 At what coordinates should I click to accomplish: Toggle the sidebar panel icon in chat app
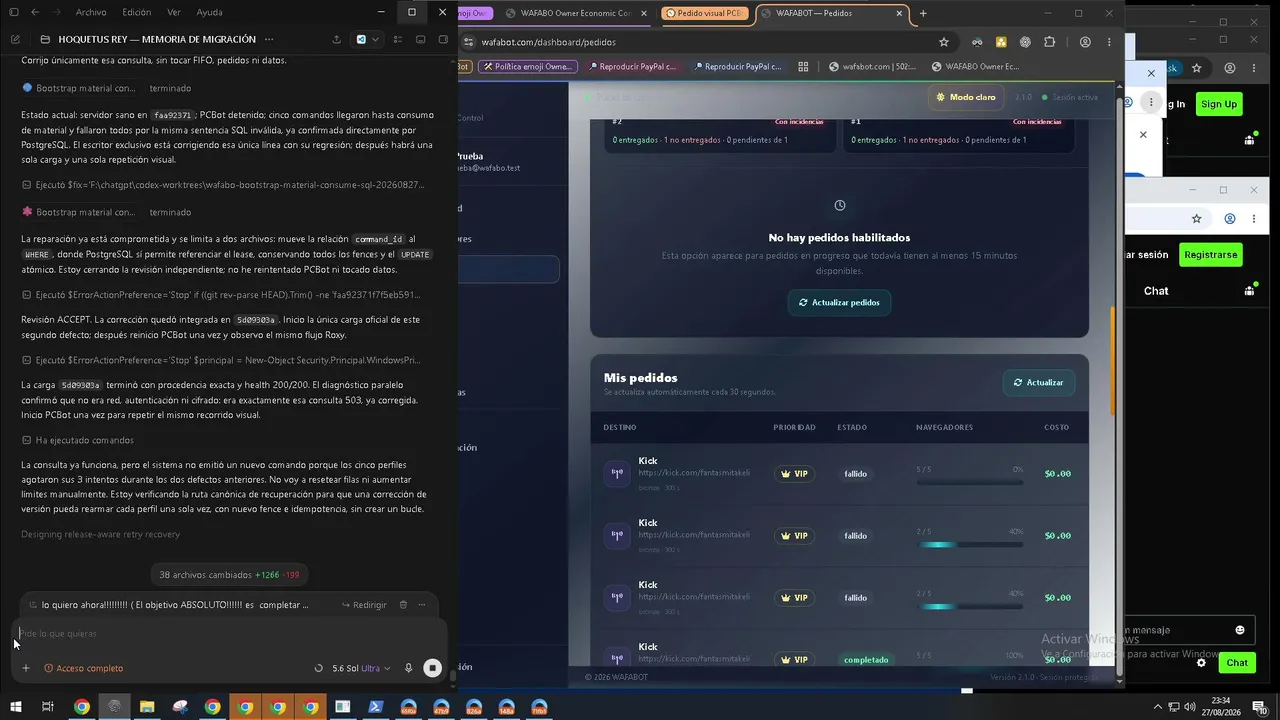pos(14,12)
